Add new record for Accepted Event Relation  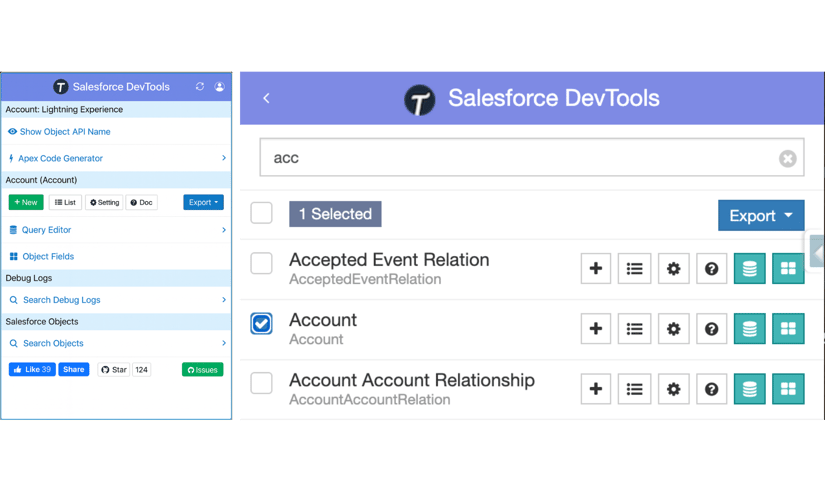[596, 268]
